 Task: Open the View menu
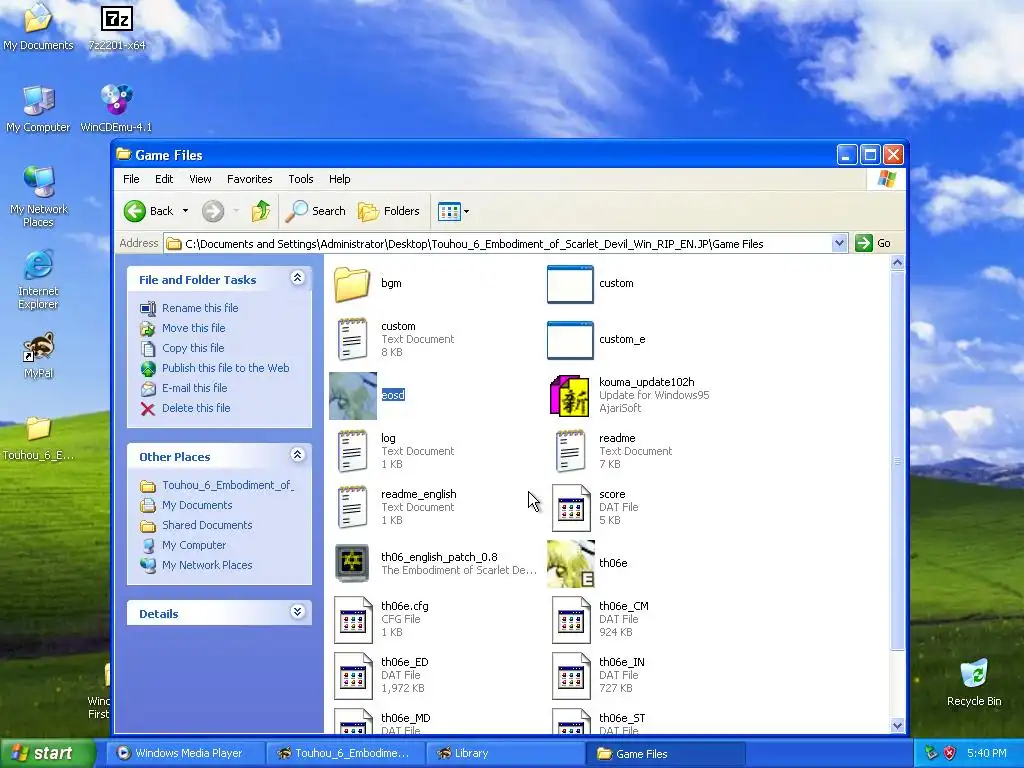coord(200,179)
